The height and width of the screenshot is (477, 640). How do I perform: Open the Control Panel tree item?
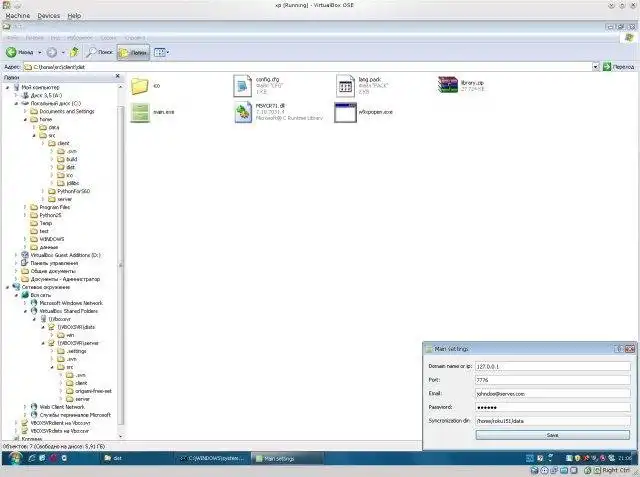pyautogui.click(x=54, y=263)
